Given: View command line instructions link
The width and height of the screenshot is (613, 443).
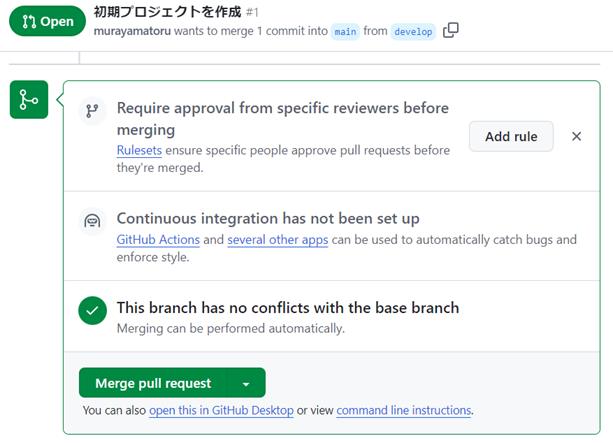Looking at the screenshot, I should [x=403, y=410].
